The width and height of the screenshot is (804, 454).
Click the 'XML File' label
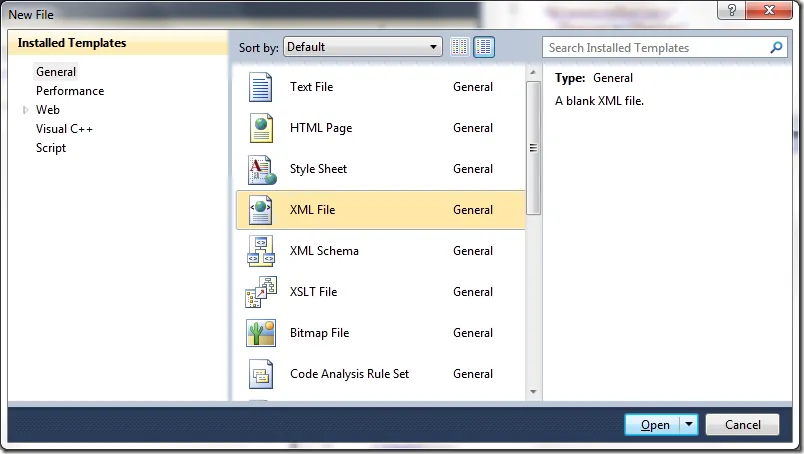pos(312,210)
